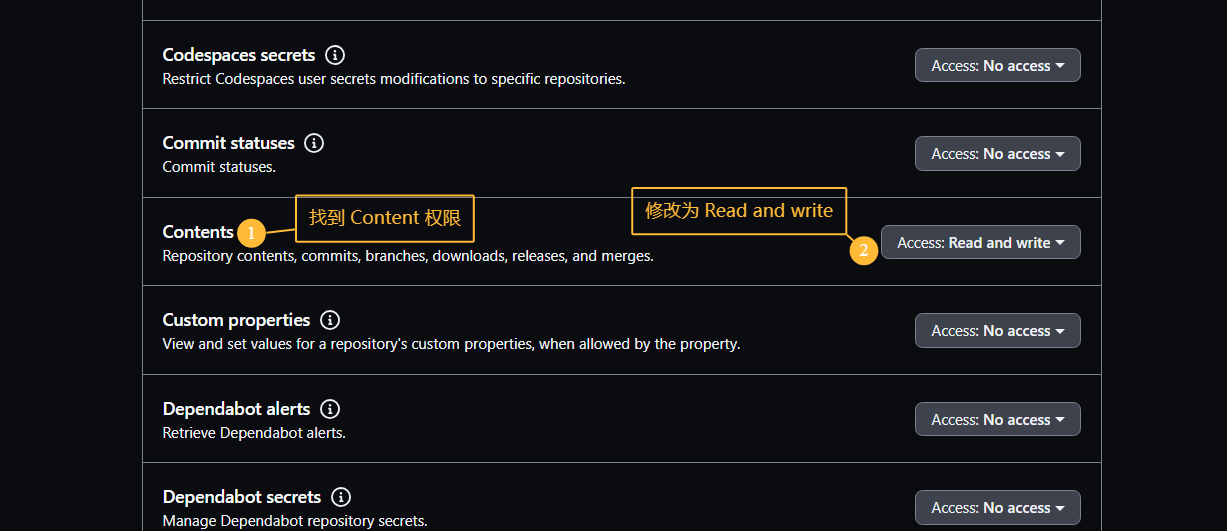Screen dimensions: 1227x531
Task: Change the Custom properties access level dropdown
Action: point(997,331)
